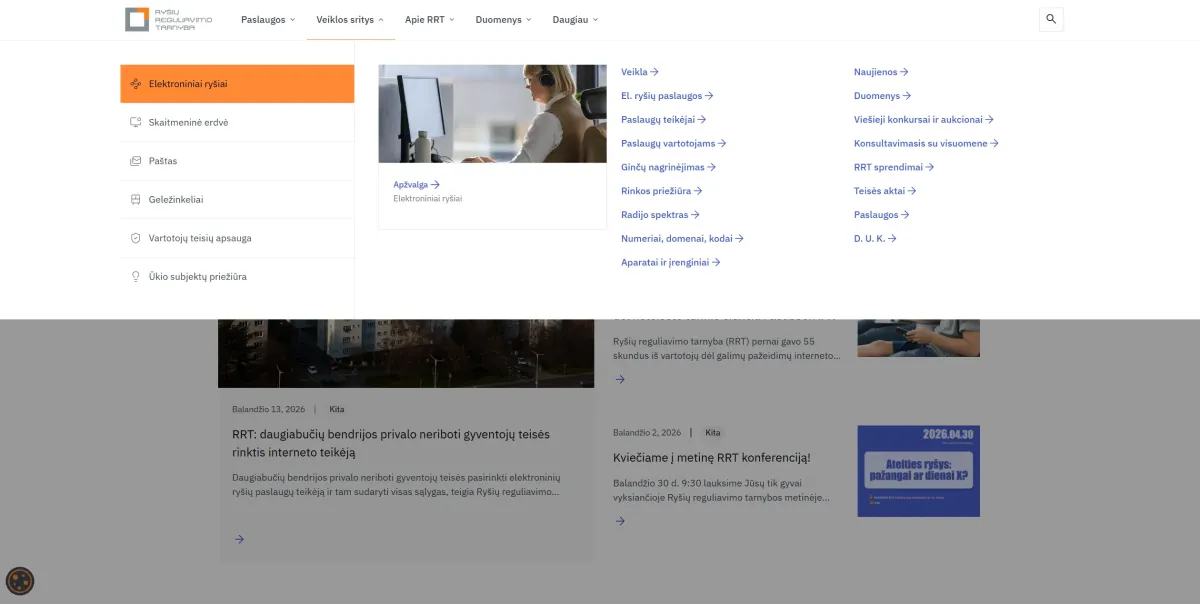
Task: Select the Elektroniniai ryšiai highlighted tab
Action: click(x=237, y=84)
